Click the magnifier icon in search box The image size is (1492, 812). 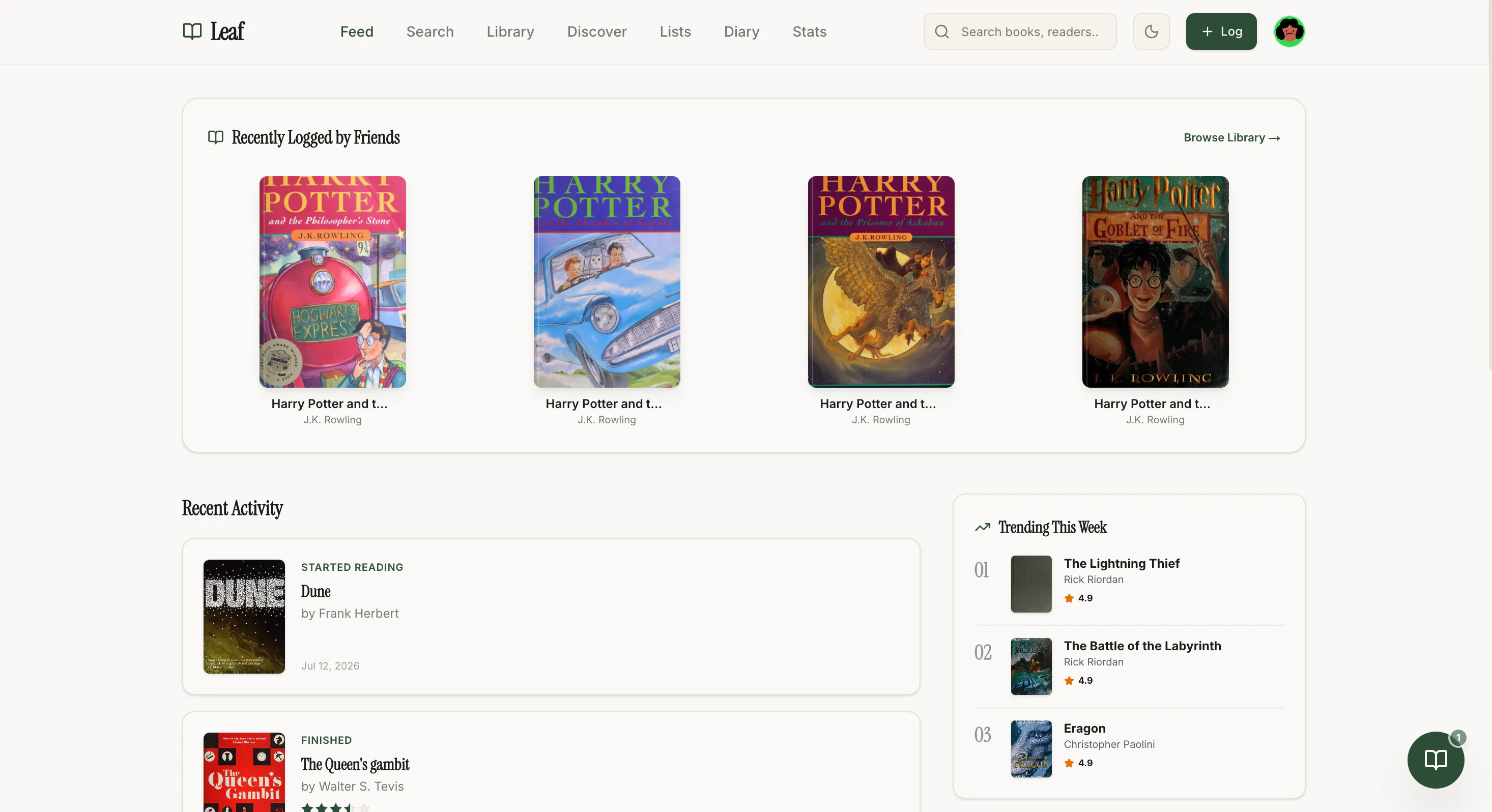942,32
